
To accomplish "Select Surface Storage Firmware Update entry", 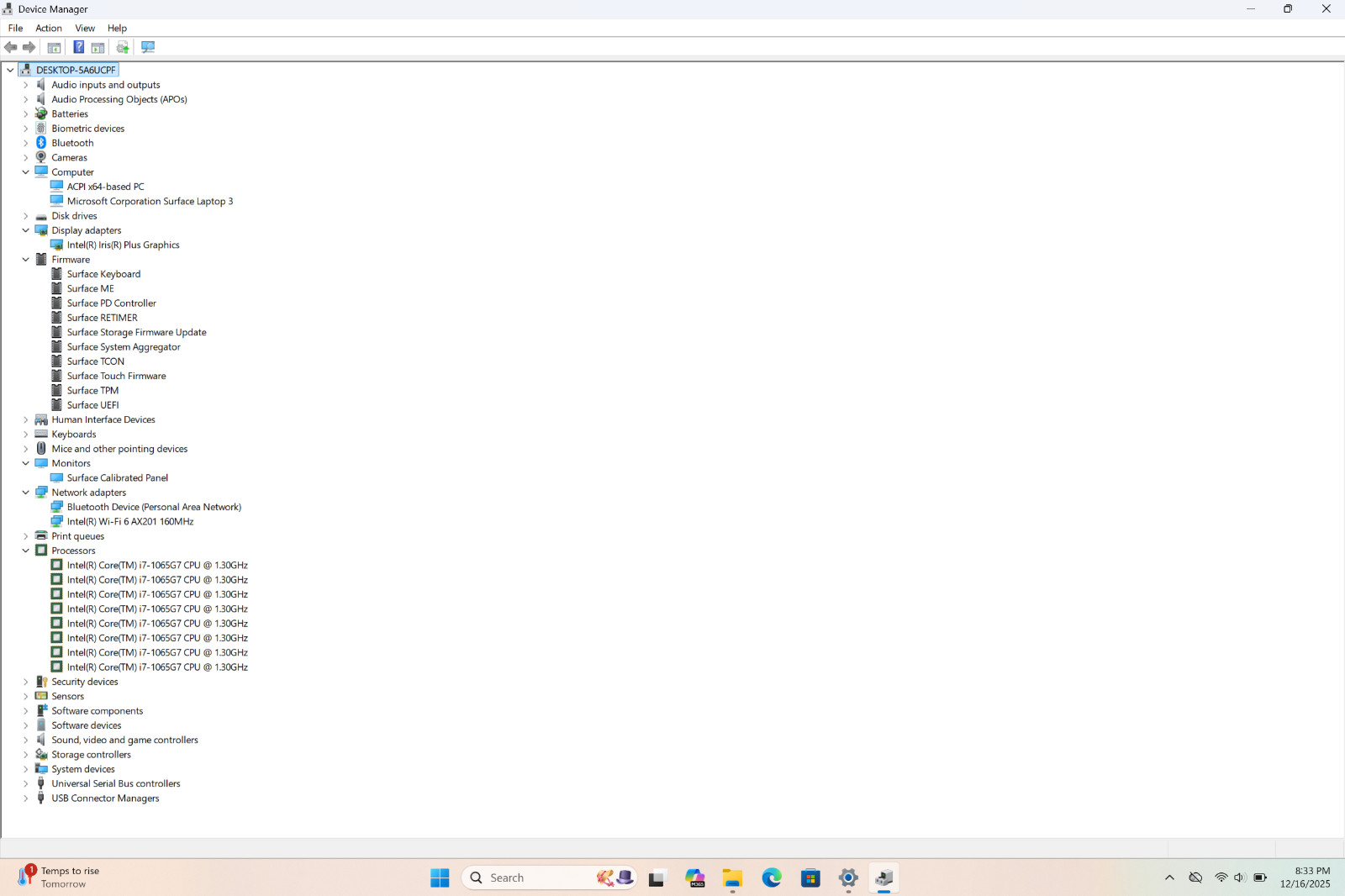I will point(136,332).
